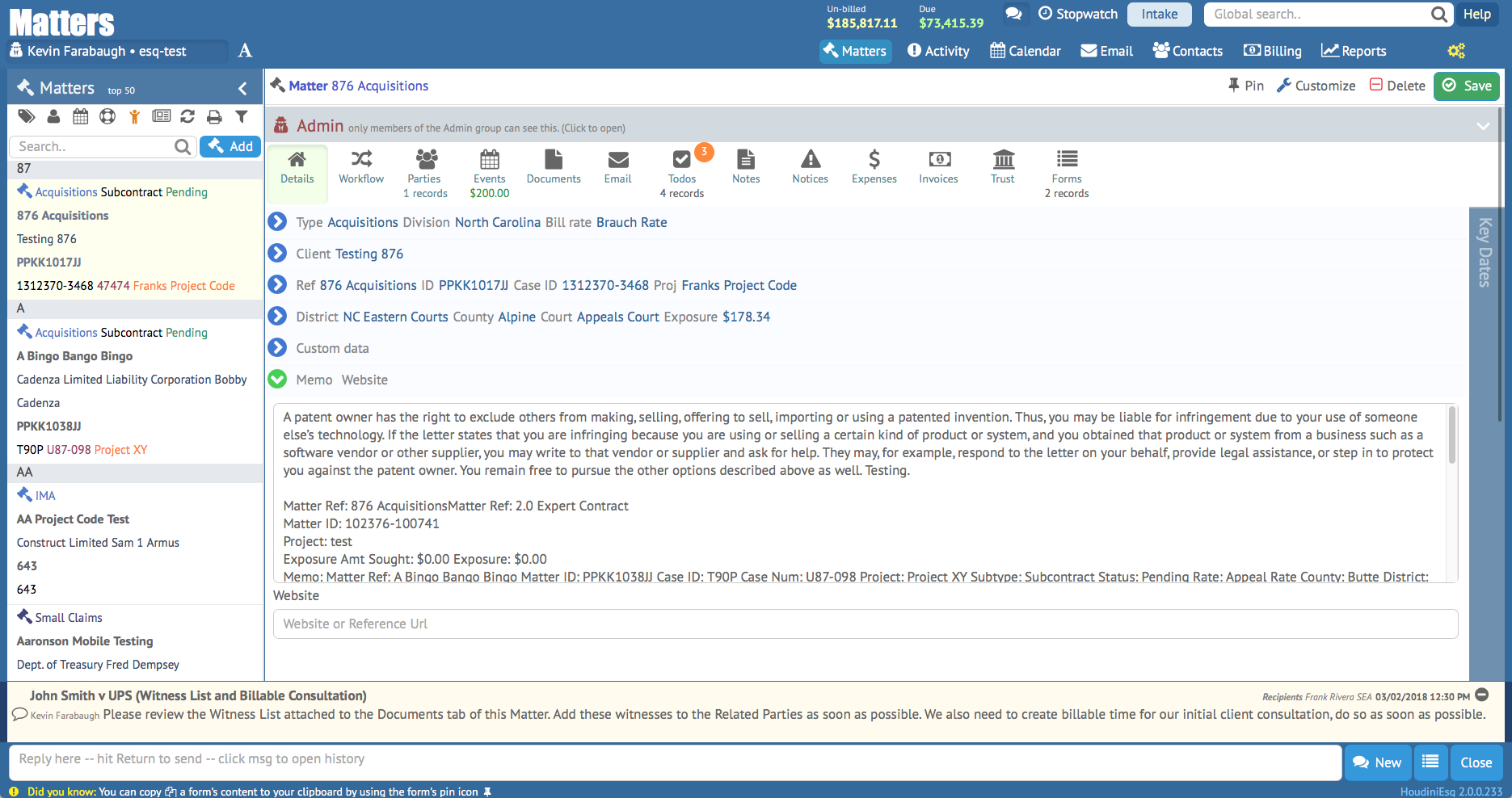Select the Small Claims matter in list
Screen dimensions: 1512x798
[x=69, y=617]
